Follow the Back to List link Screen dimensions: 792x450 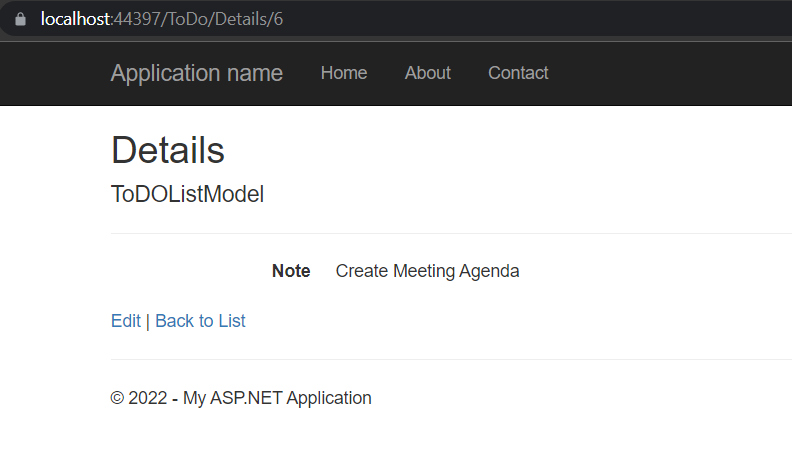pyautogui.click(x=200, y=321)
